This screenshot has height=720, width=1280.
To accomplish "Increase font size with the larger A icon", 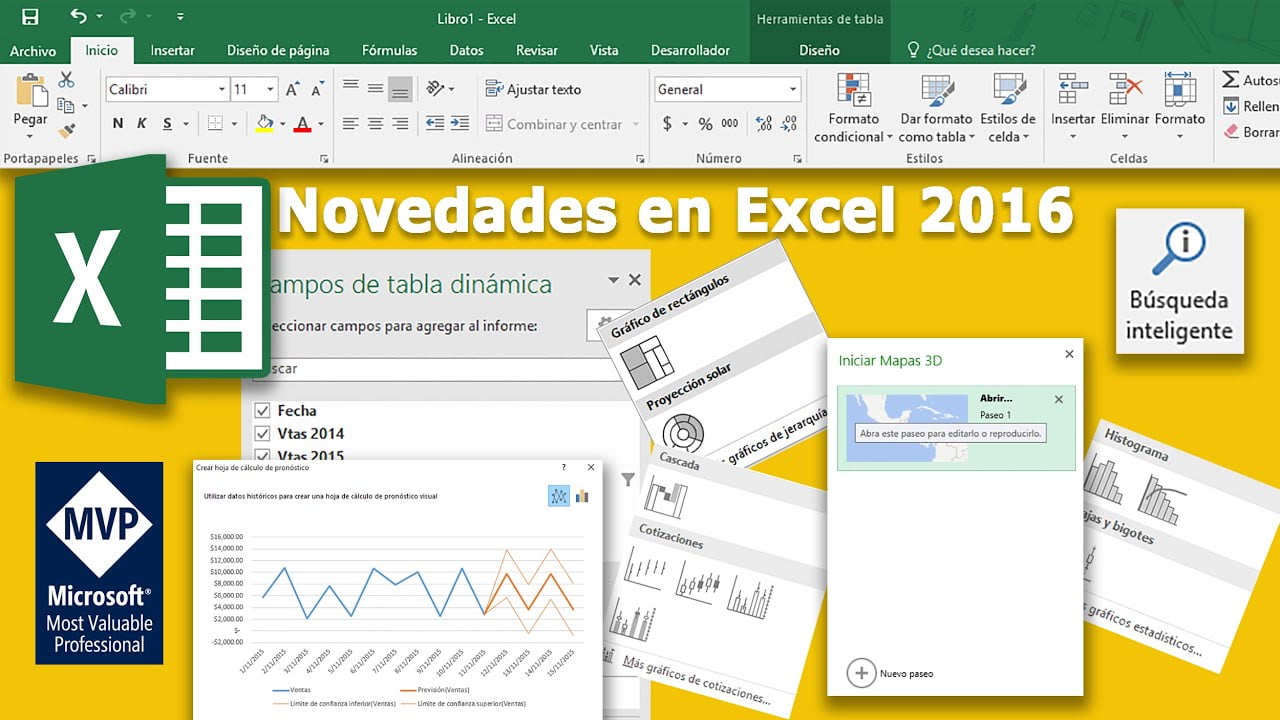I will (293, 90).
